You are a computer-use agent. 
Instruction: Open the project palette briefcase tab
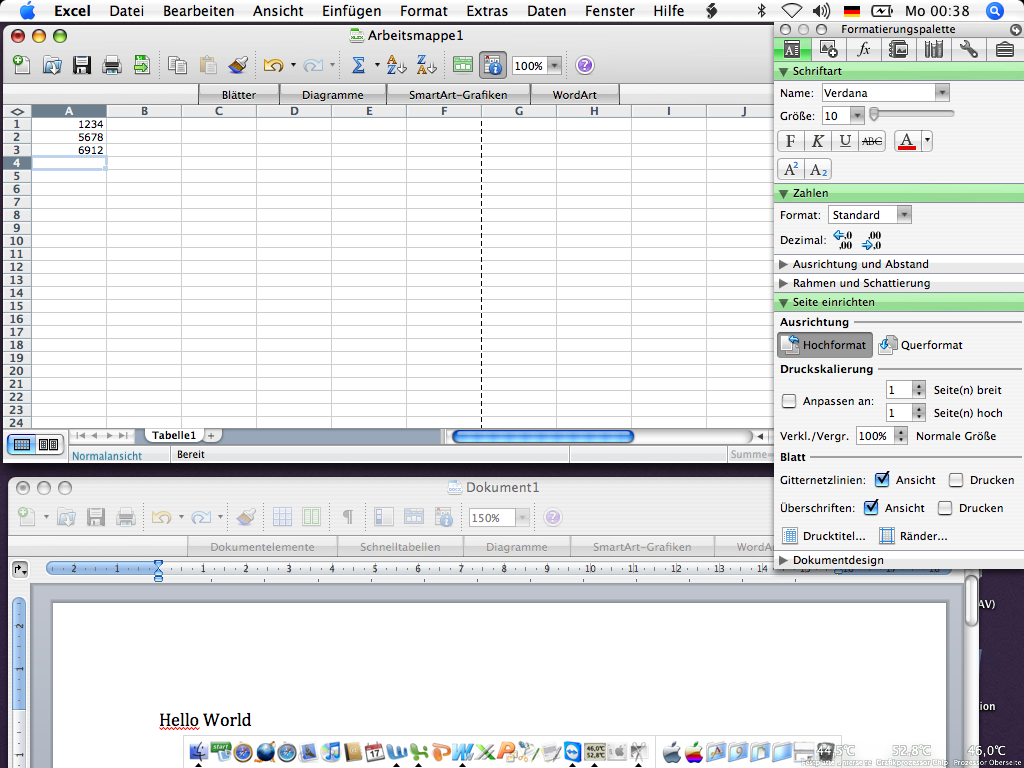[1004, 49]
